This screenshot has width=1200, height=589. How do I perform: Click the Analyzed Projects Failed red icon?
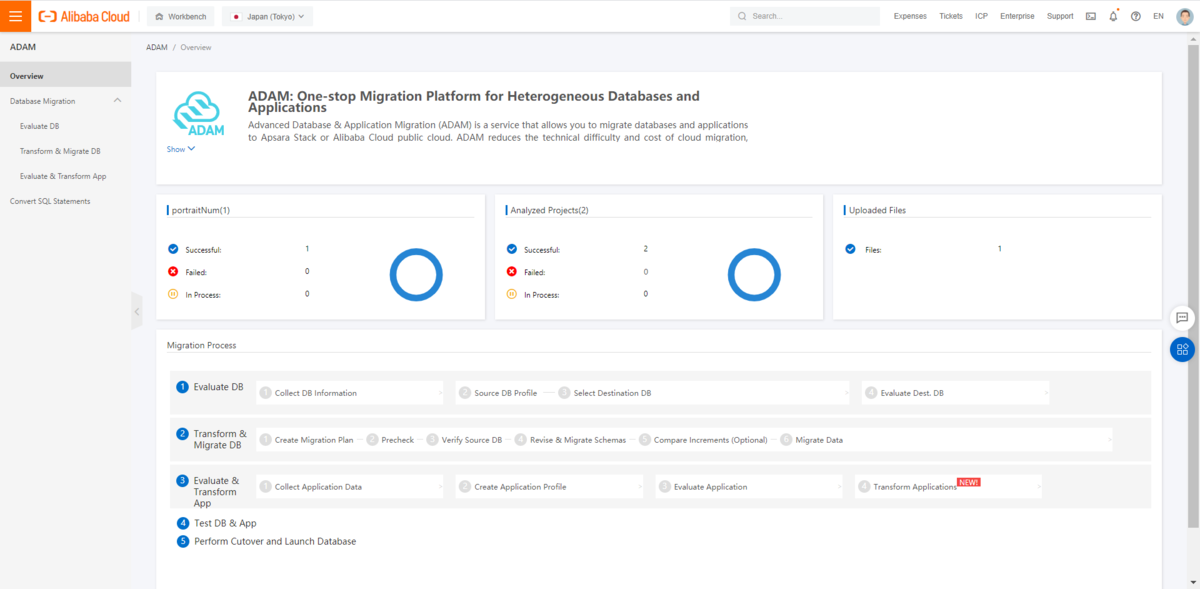click(512, 271)
